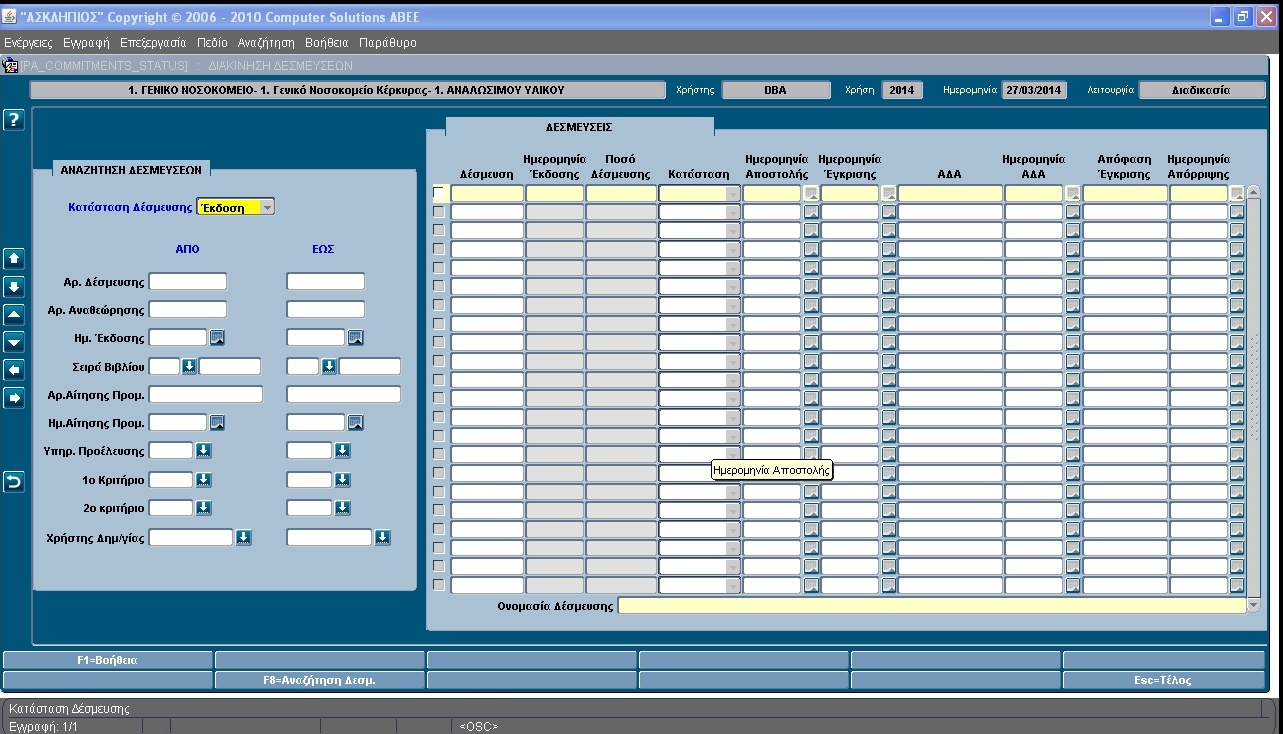1283x734 pixels.
Task: Open the Κατάσταση dropdown in the last grid row
Action: 733,585
